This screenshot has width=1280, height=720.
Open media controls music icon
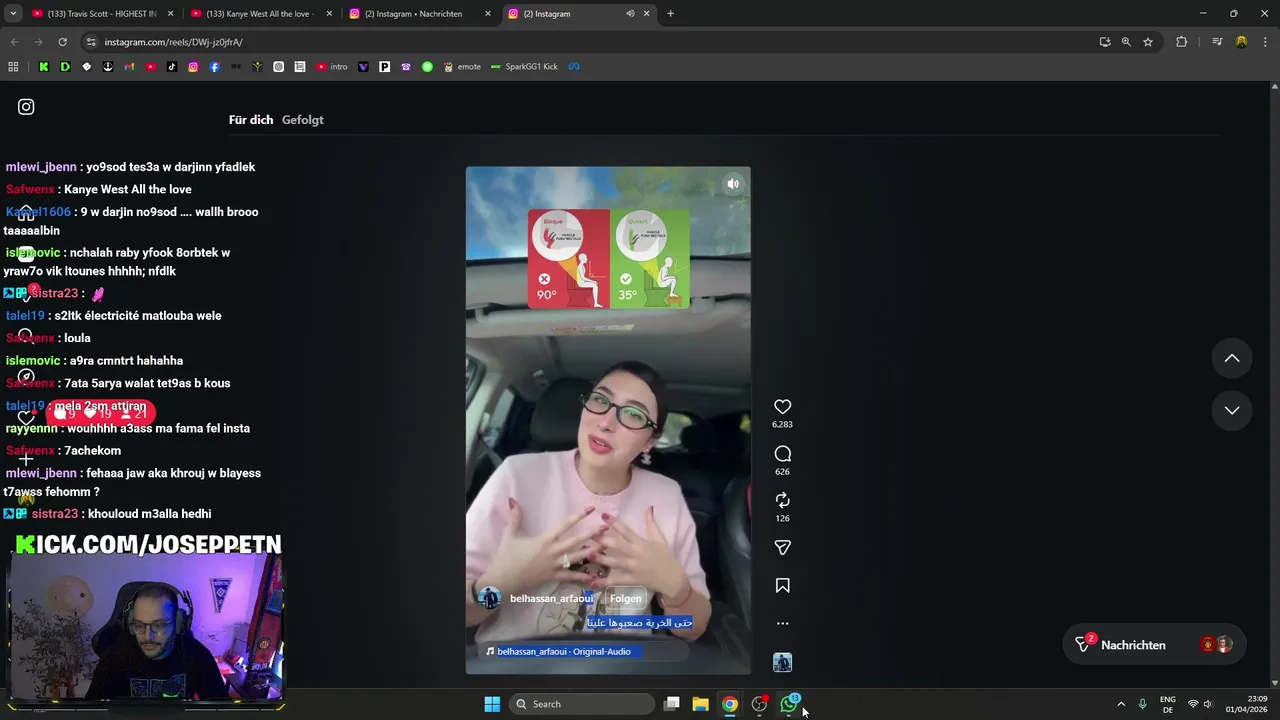click(1217, 42)
